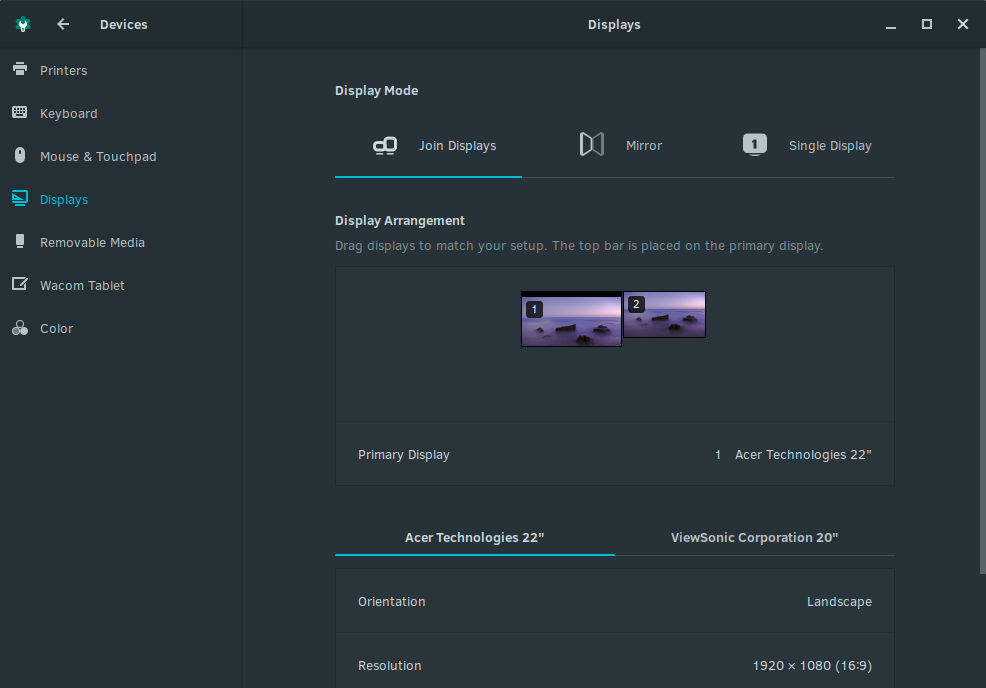Click the Displays monitor icon
Viewport: 986px width, 688px height.
19,199
